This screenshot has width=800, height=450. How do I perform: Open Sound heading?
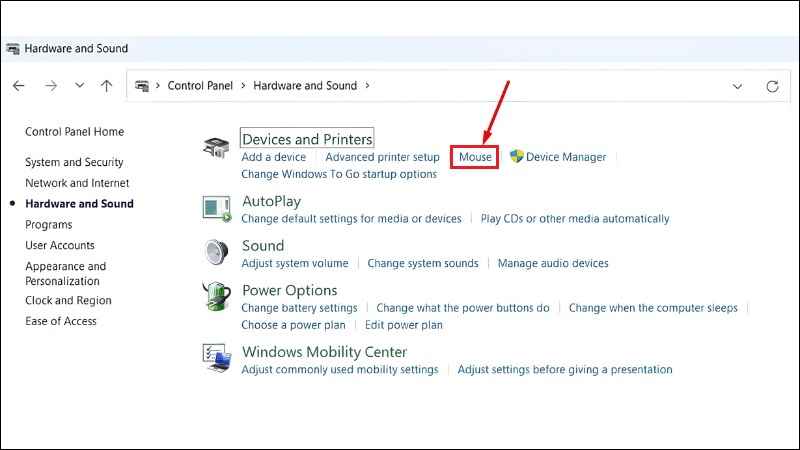click(263, 246)
